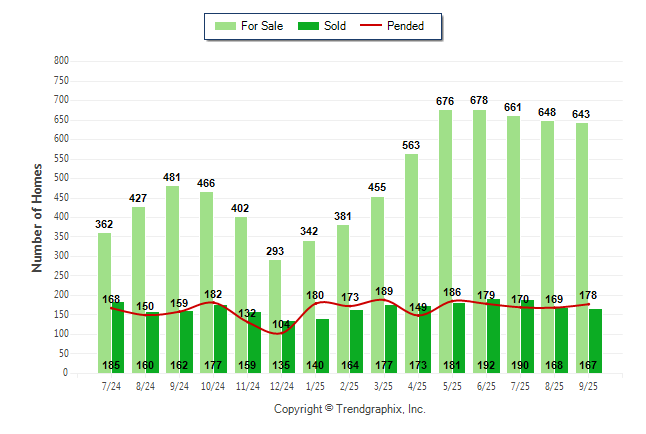Click the 10/24 x-axis month label
This screenshot has height=434, width=646.
[x=212, y=386]
